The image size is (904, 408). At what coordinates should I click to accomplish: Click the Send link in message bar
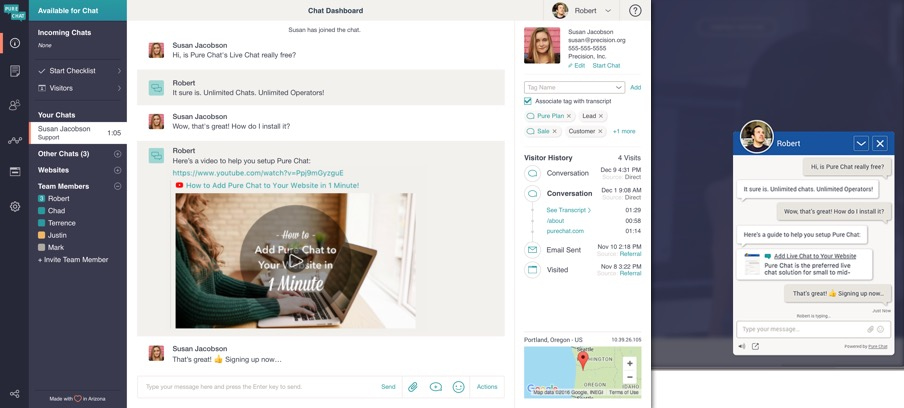(388, 387)
